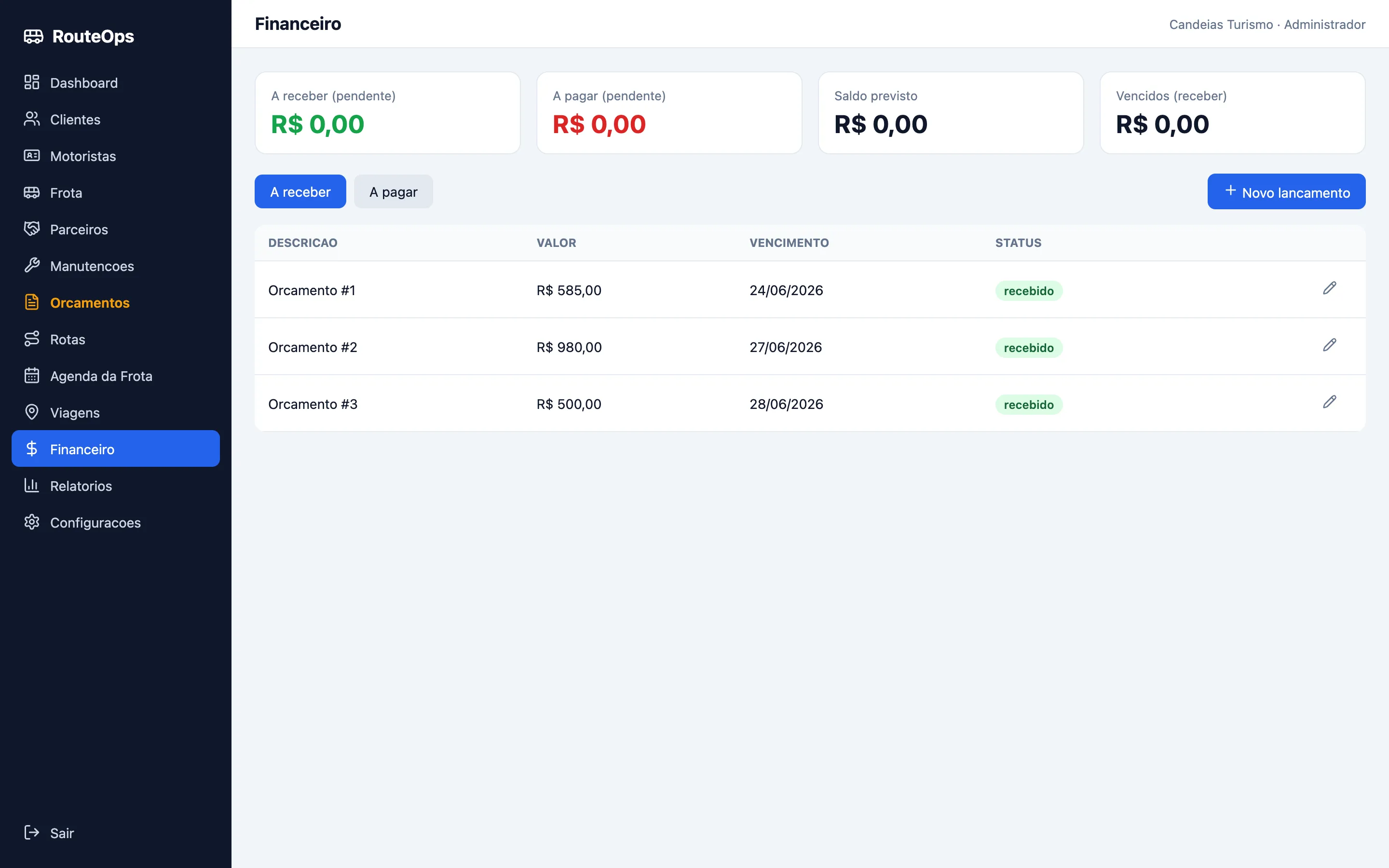Click the Parceiros handshake icon

click(x=31, y=229)
